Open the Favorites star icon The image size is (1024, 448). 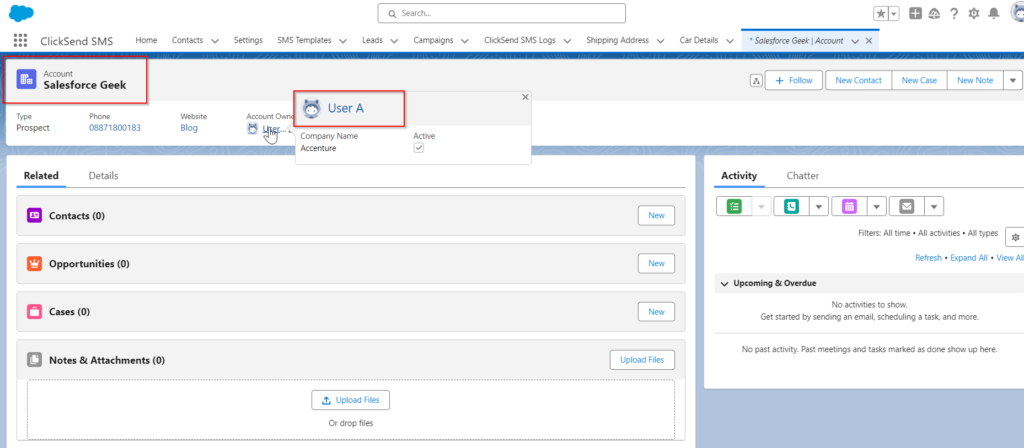click(881, 14)
